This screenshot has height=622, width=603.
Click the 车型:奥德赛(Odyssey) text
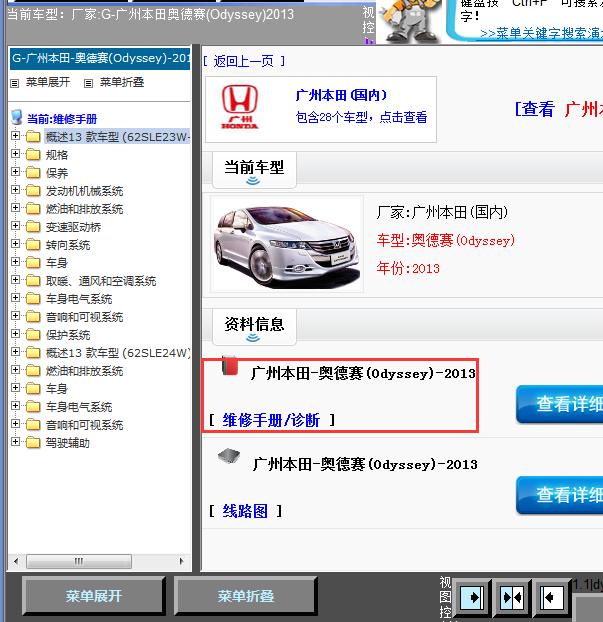tap(446, 240)
